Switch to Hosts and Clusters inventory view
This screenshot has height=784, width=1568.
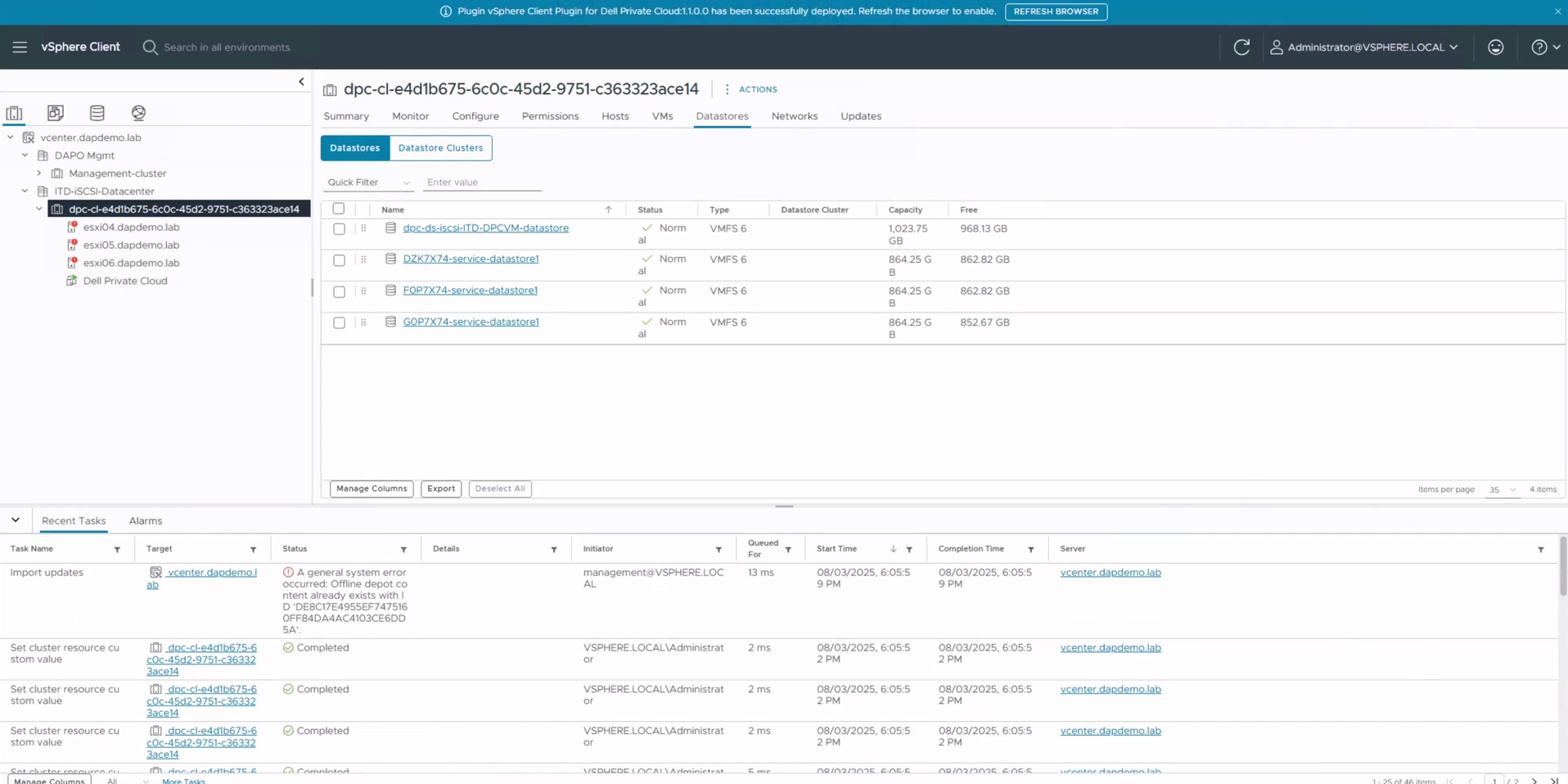point(14,113)
